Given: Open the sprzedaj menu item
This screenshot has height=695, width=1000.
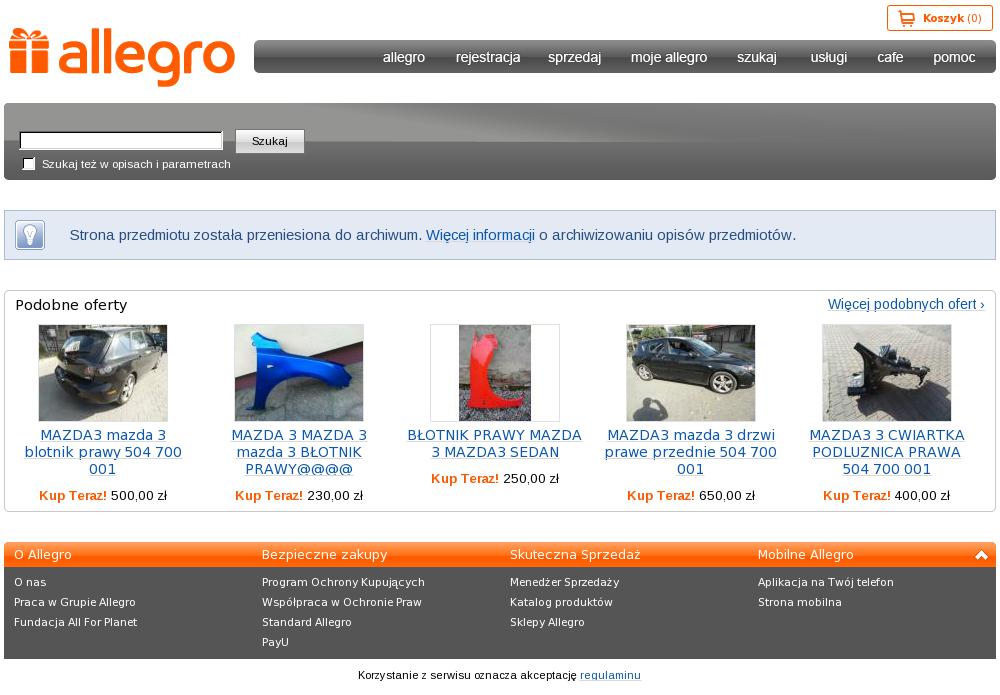Looking at the screenshot, I should pyautogui.click(x=574, y=57).
